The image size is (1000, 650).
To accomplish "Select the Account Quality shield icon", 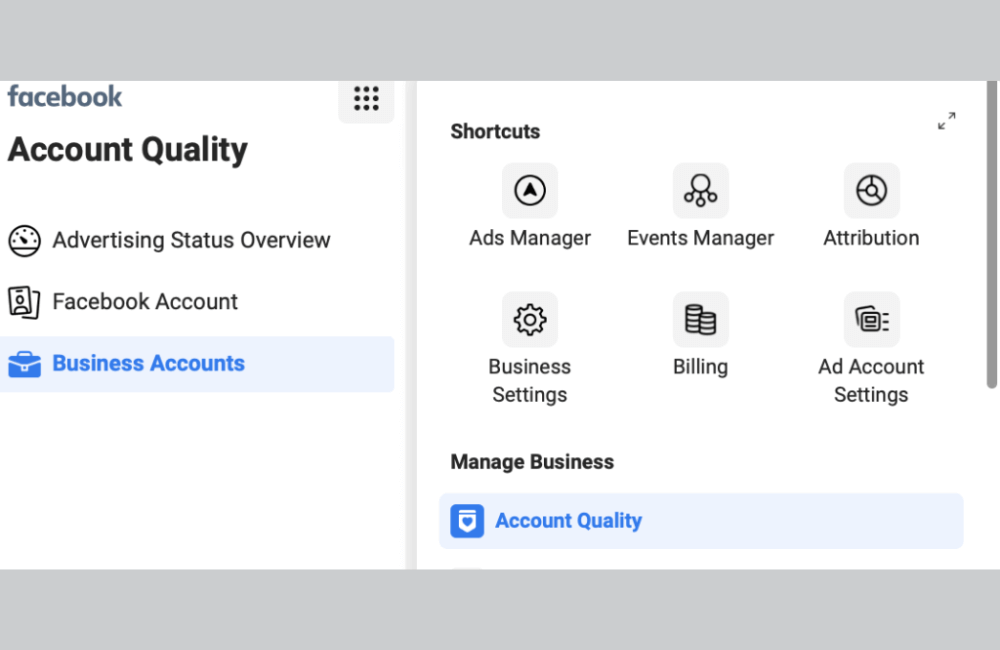I will point(467,520).
